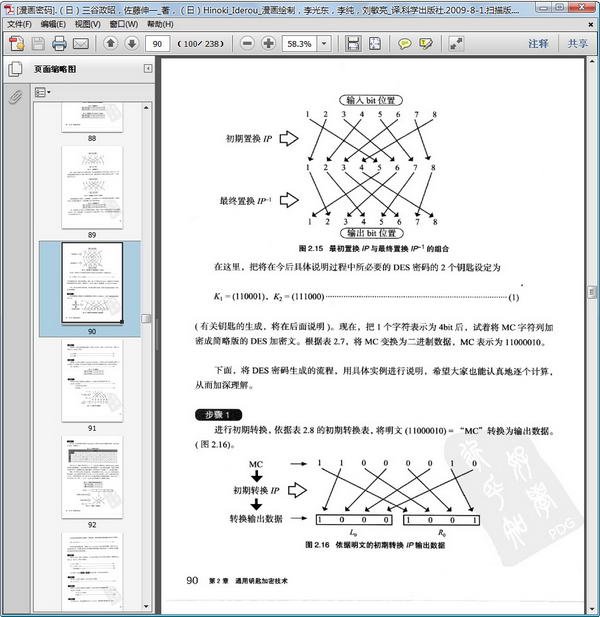Open the 视图(V) menu

click(87, 24)
